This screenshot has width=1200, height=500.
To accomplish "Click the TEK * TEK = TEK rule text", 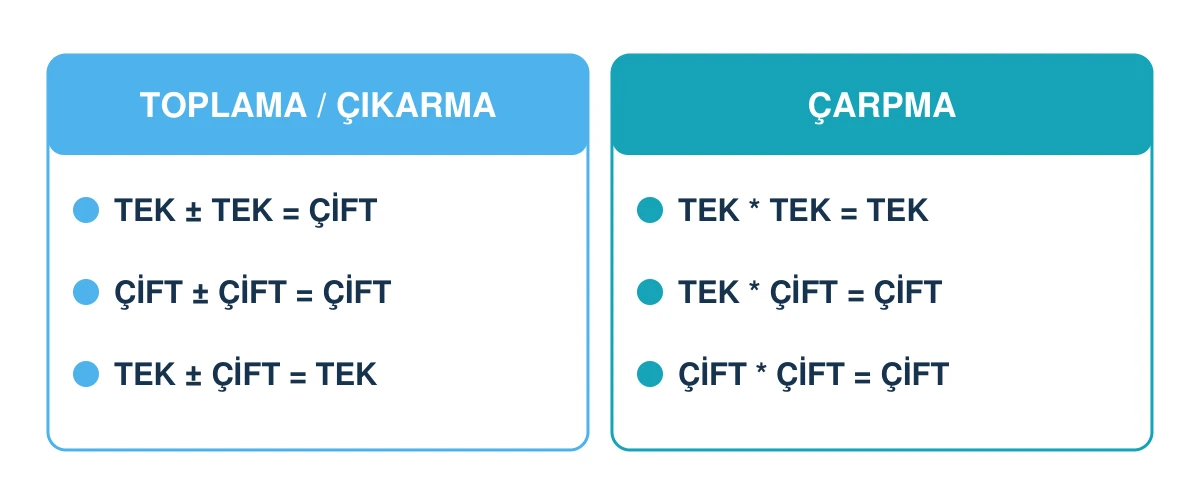I will 803,210.
